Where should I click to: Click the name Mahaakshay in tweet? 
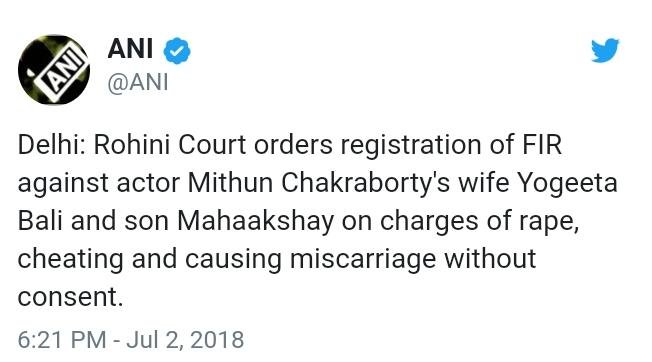[256, 222]
